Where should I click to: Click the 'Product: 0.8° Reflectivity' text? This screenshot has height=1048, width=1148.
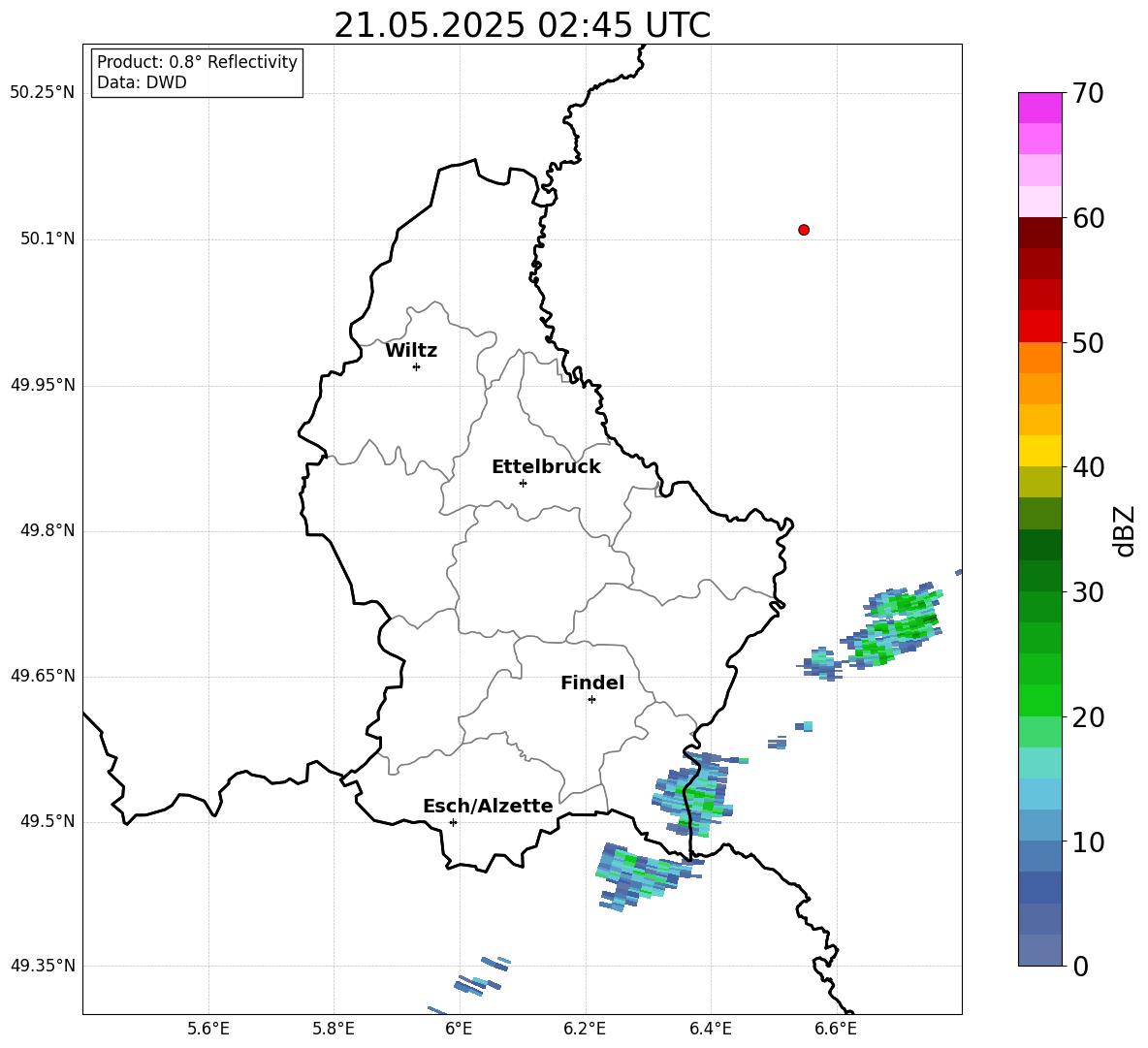point(197,61)
